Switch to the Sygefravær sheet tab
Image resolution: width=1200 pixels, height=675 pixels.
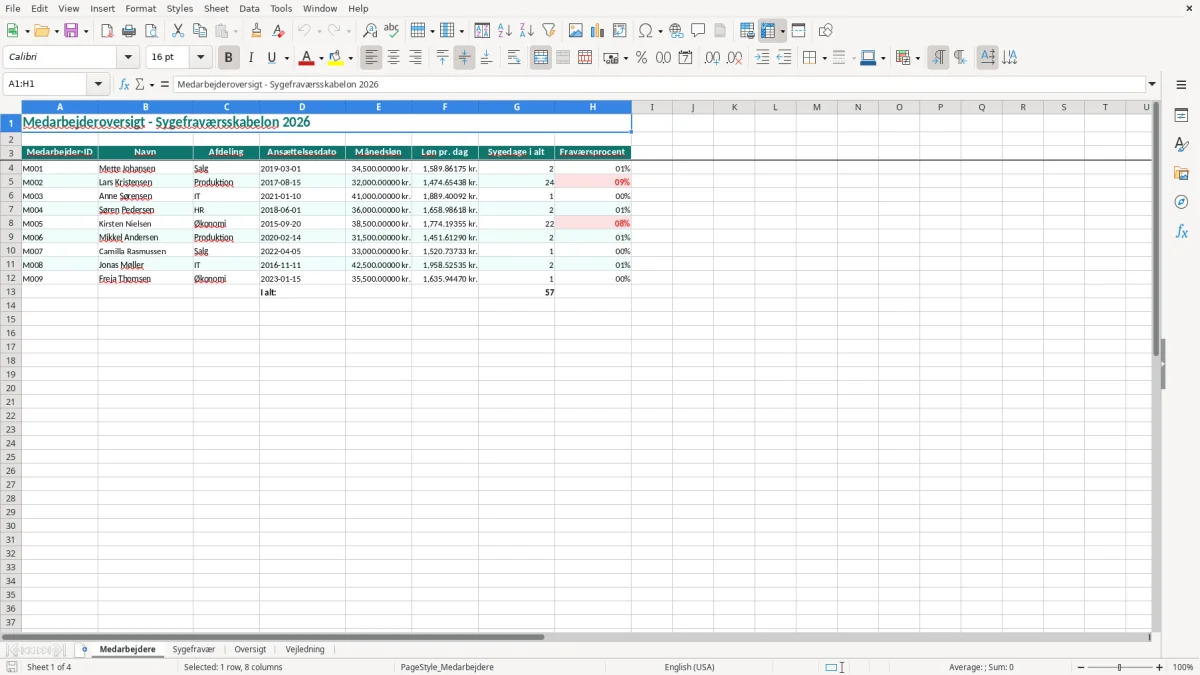(x=194, y=649)
